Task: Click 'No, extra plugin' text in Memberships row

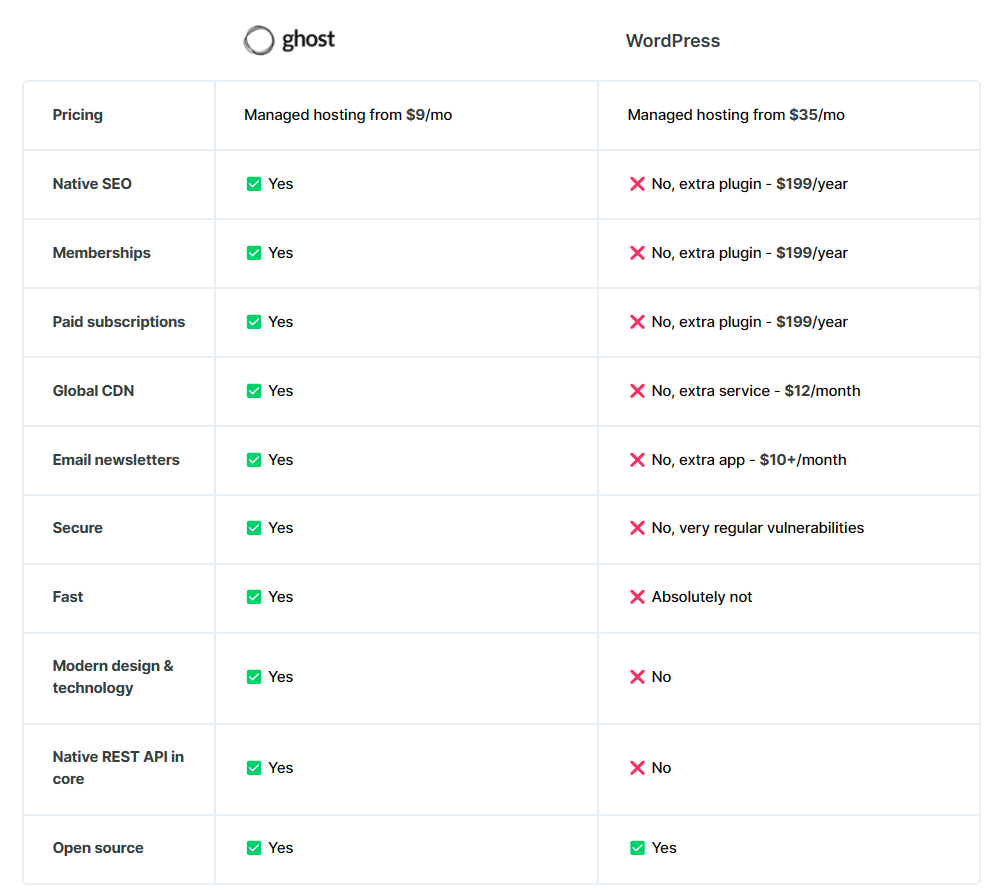Action: [707, 253]
